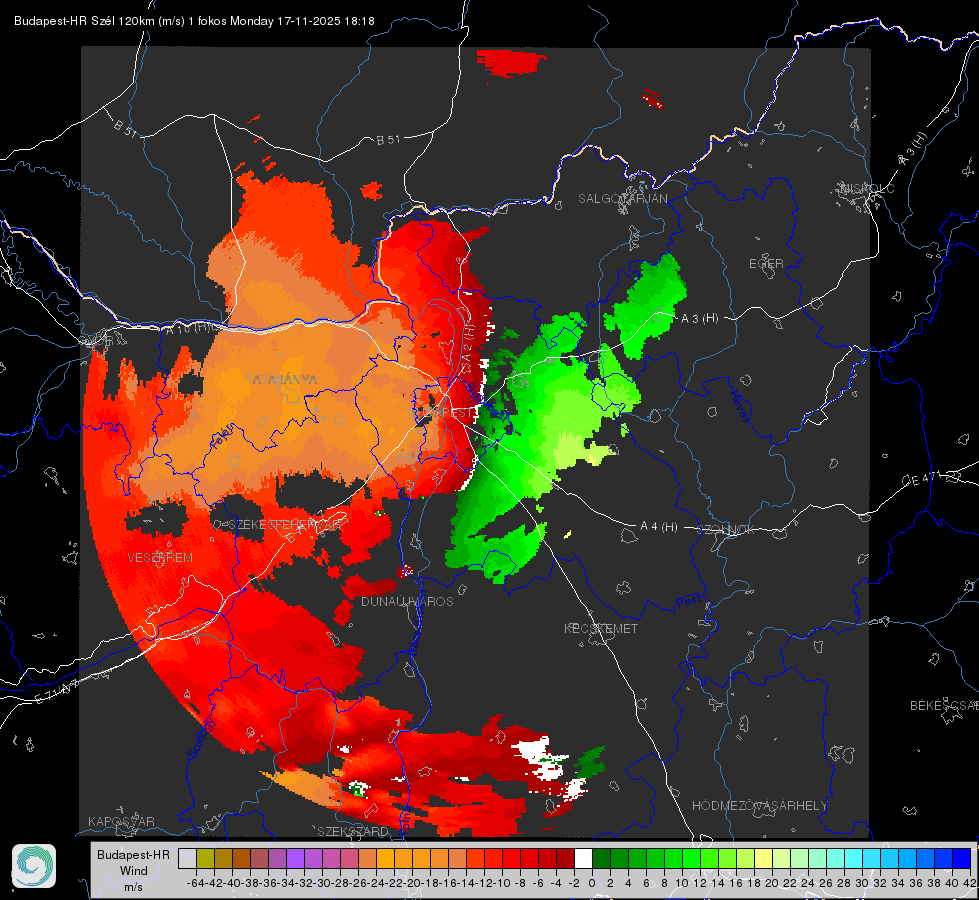This screenshot has height=900, width=979.
Task: Pick the grey swatch left of -64
Action: (187, 859)
